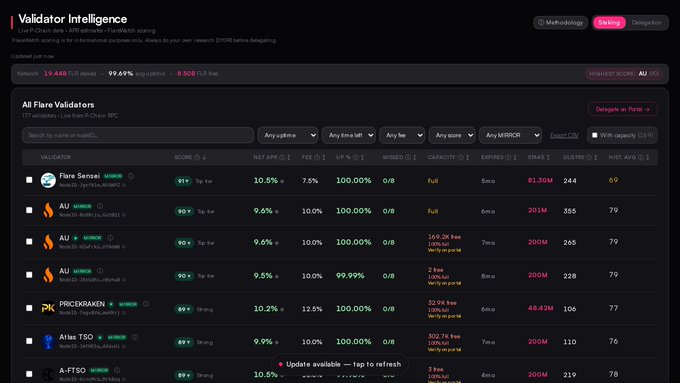This screenshot has height=383, width=680.
Task: Open info icon beside A-FTSO name
Action: (x=117, y=370)
